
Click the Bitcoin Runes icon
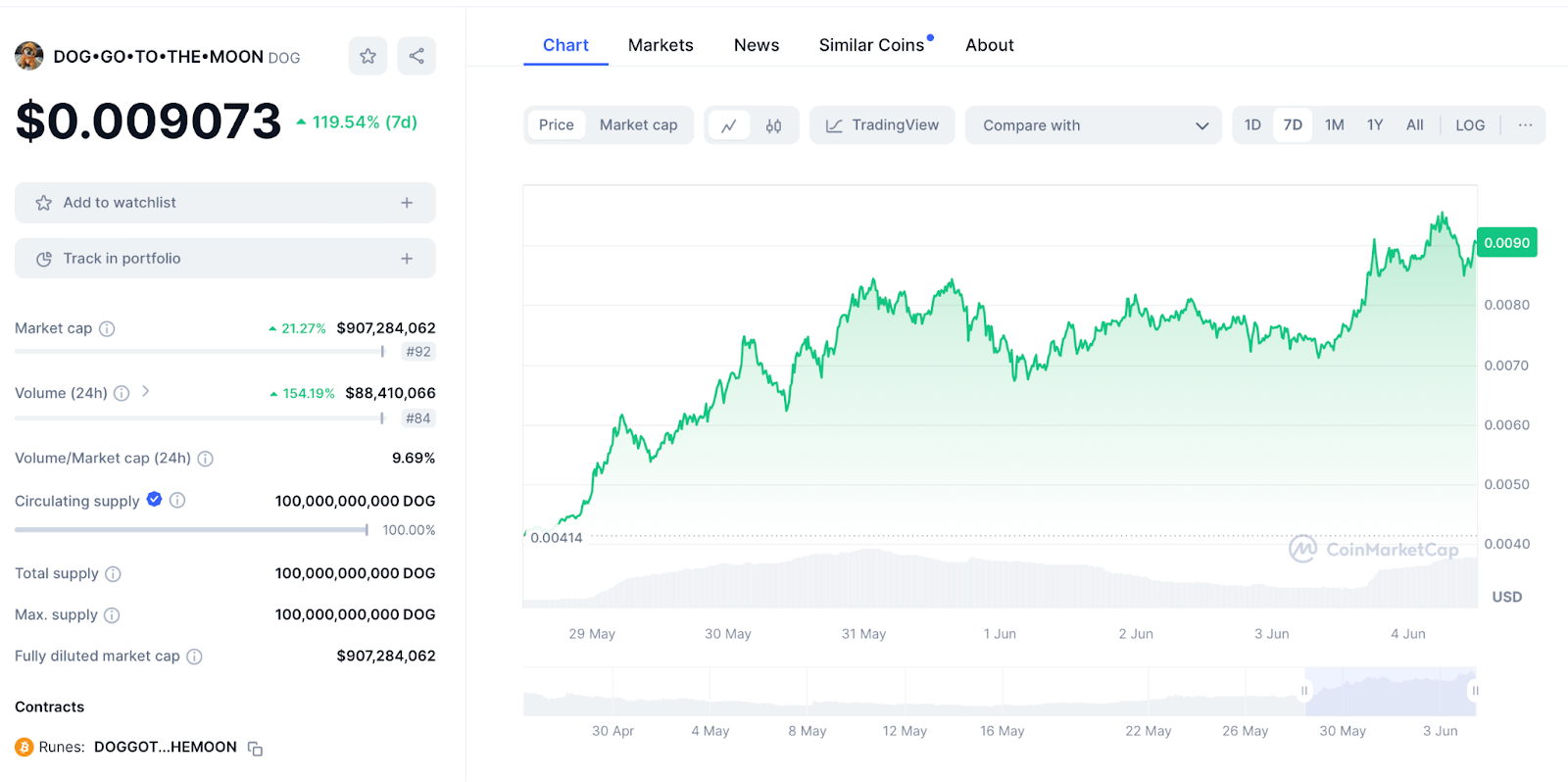pyautogui.click(x=24, y=747)
